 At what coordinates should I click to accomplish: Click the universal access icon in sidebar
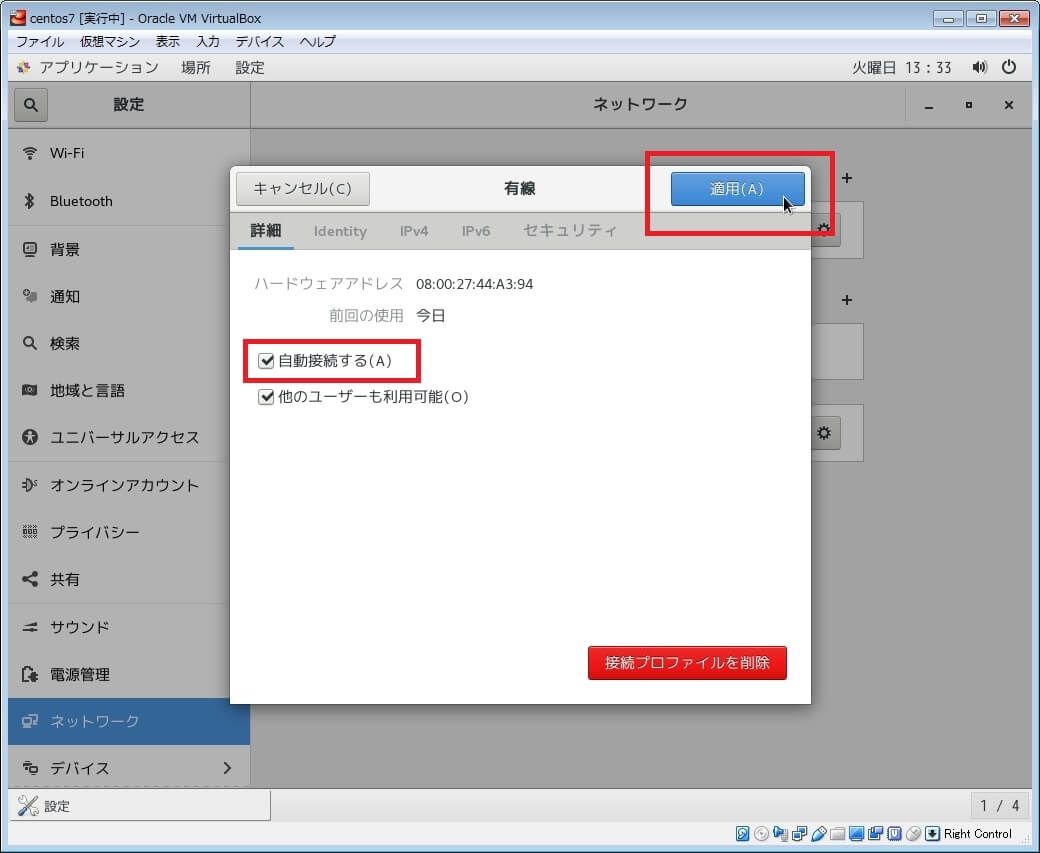pos(30,437)
